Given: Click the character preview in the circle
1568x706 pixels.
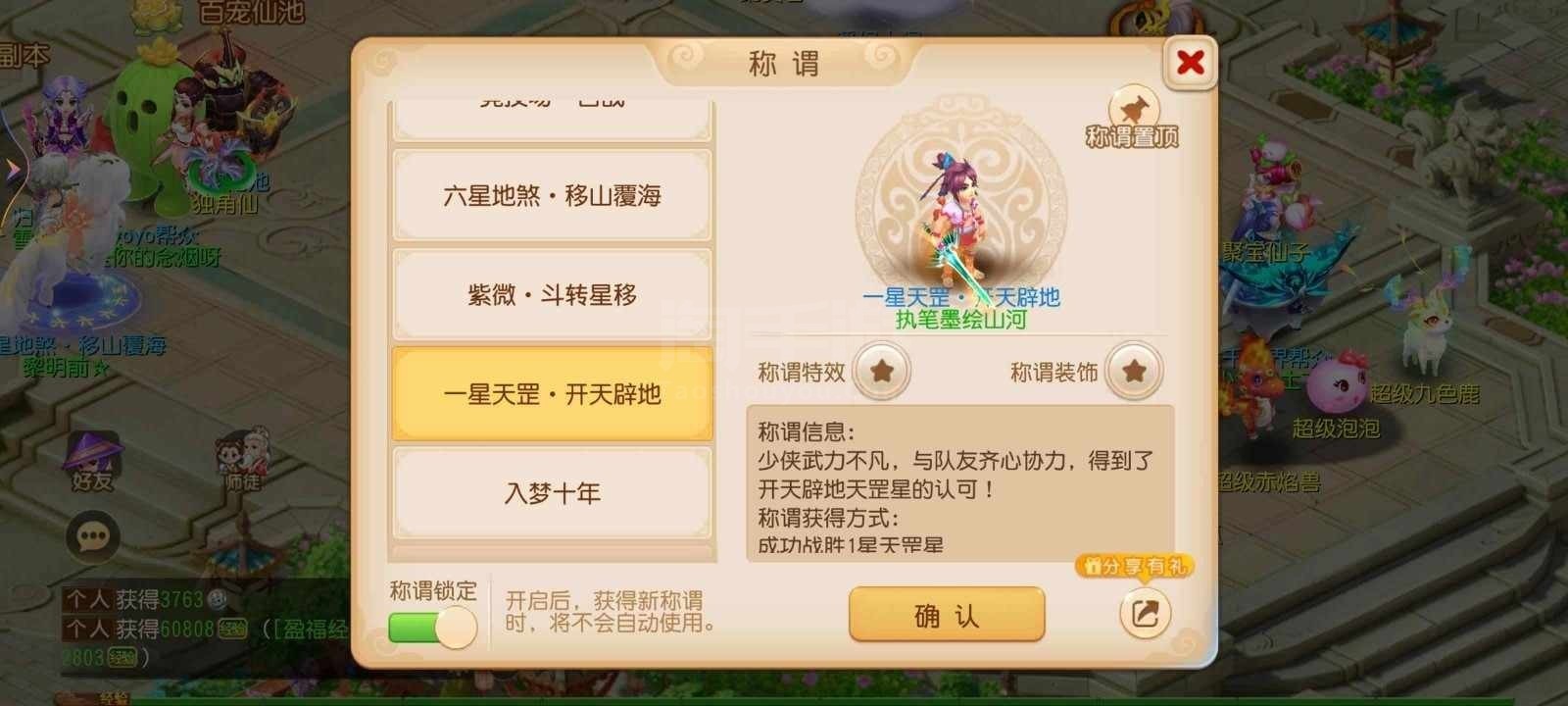Looking at the screenshot, I should (959, 218).
